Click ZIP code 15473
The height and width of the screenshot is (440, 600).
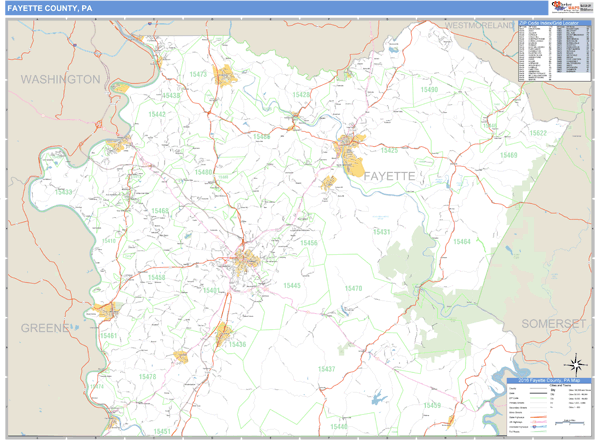[x=198, y=74]
